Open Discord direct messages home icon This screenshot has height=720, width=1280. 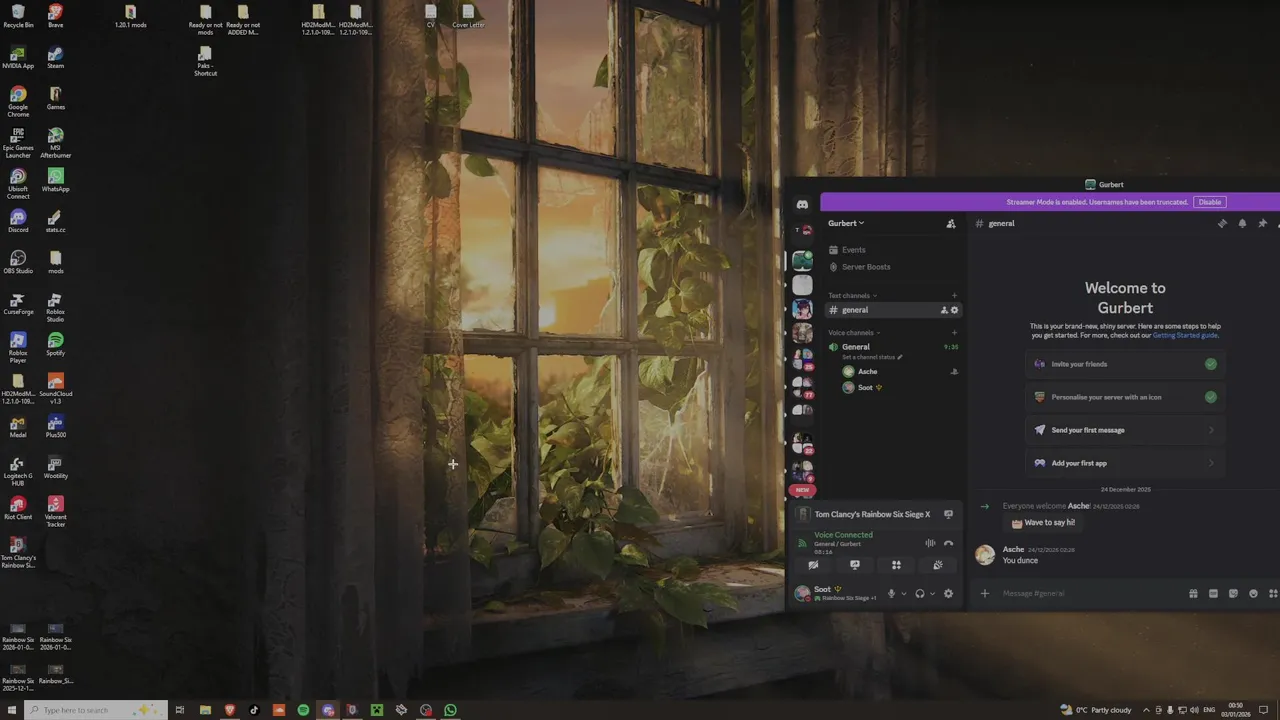click(802, 204)
